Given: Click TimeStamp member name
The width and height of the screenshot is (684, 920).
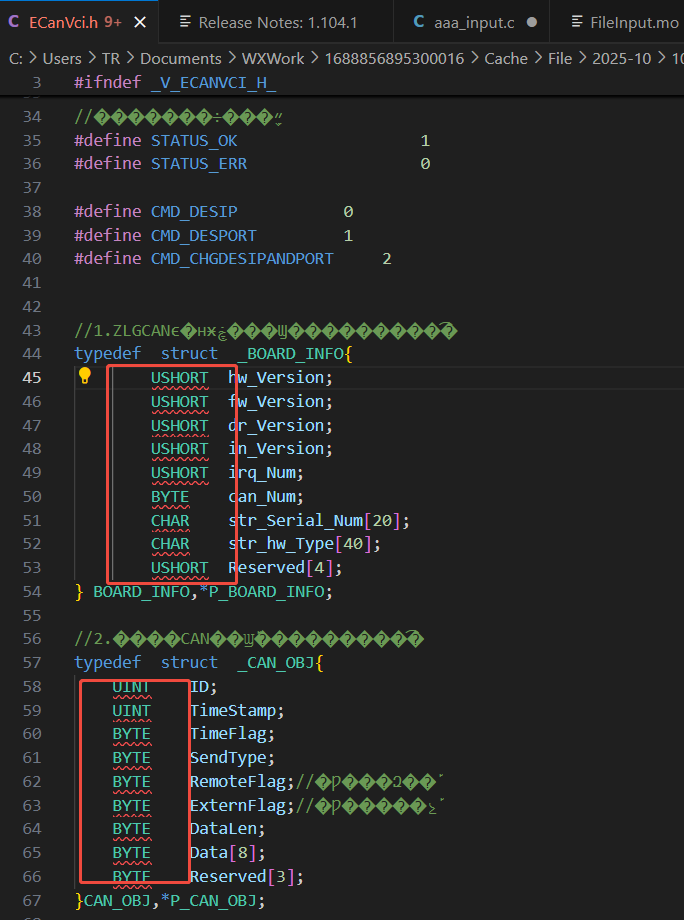Looking at the screenshot, I should click(233, 711).
